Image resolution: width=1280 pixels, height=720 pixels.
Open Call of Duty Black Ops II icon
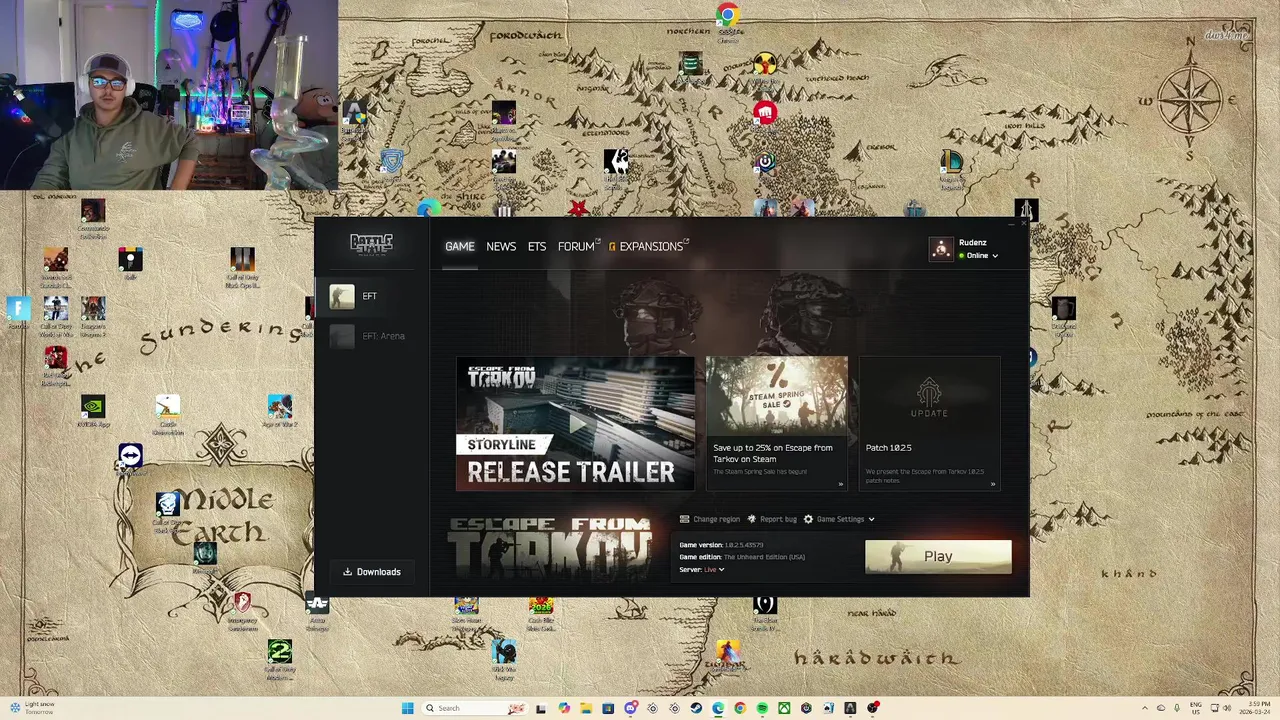pos(242,266)
